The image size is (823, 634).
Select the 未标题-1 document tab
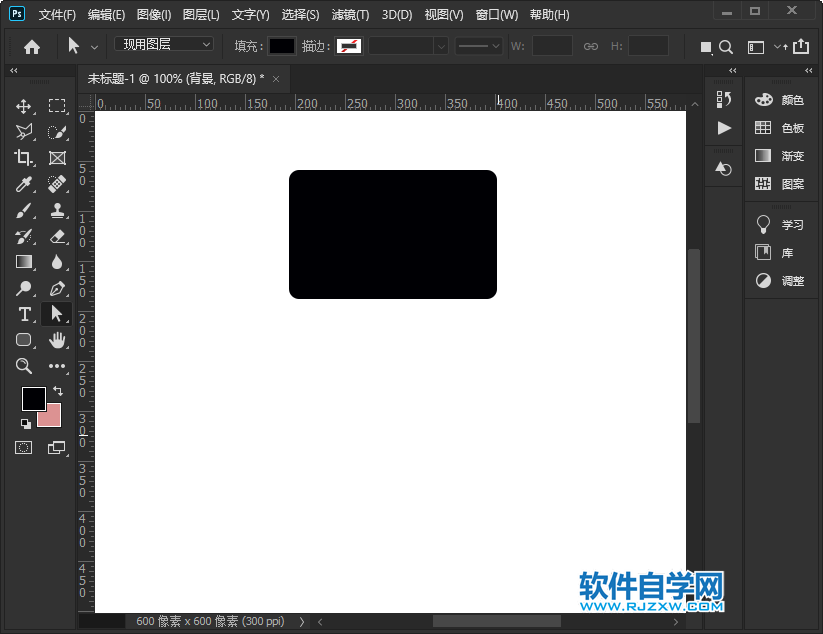click(x=170, y=78)
